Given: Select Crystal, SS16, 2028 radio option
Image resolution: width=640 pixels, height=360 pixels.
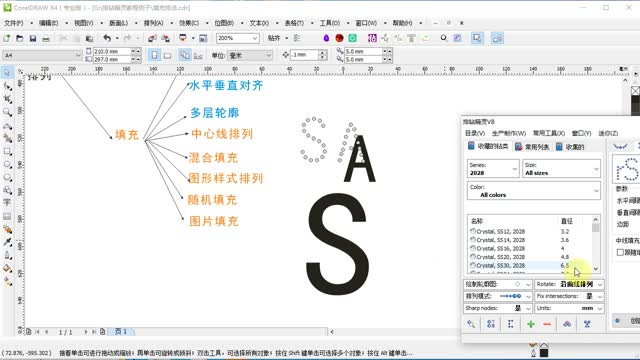Looking at the screenshot, I should (473, 248).
